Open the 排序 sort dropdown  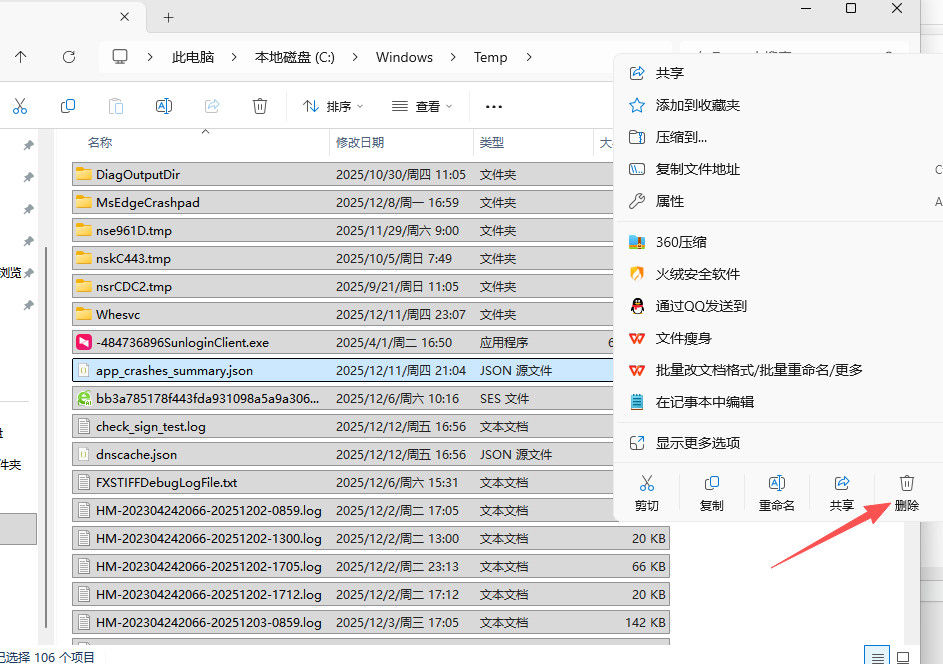(332, 105)
